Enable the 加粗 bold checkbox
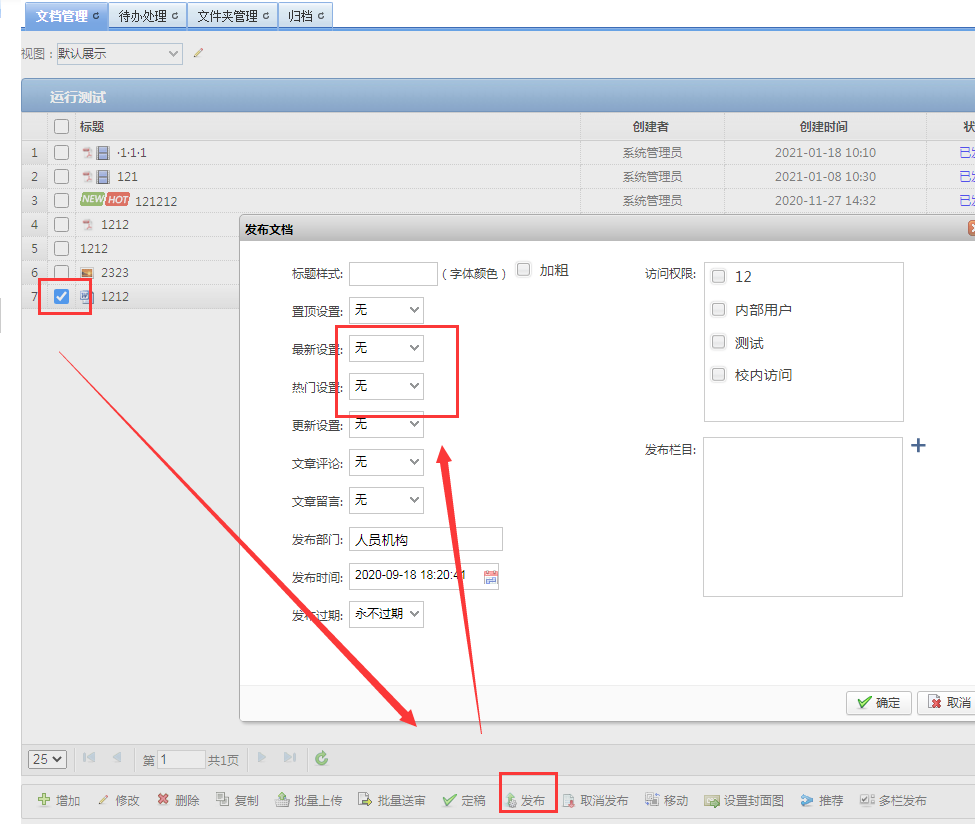Image resolution: width=975 pixels, height=824 pixels. [x=524, y=270]
